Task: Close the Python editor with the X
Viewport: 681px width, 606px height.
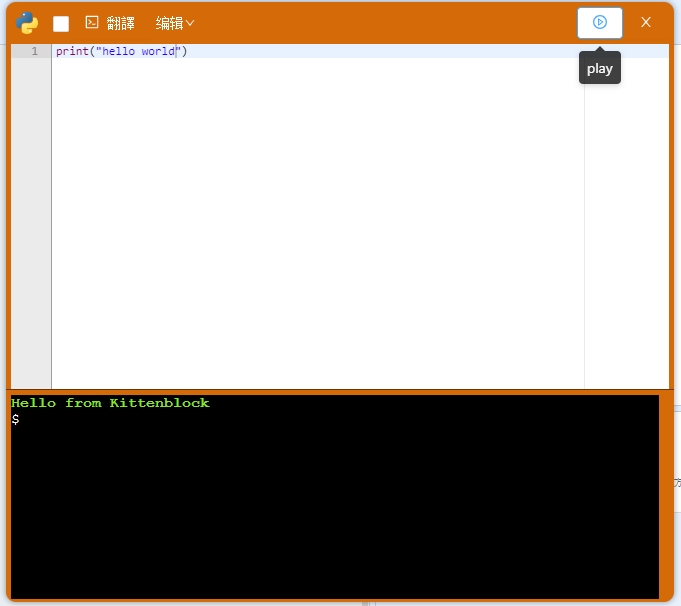Action: click(x=646, y=22)
